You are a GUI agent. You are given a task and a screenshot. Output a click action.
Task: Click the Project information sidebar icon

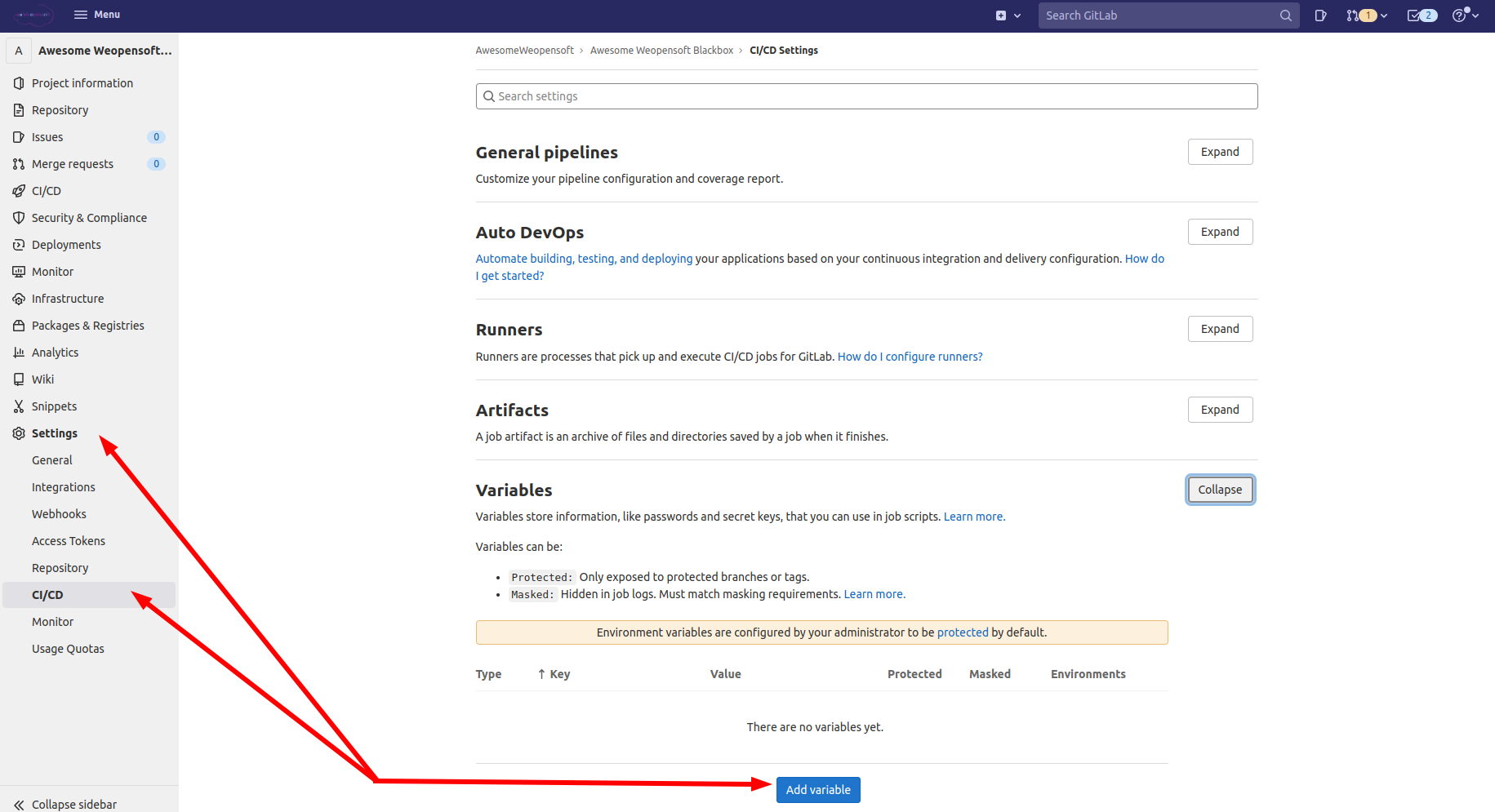point(19,83)
